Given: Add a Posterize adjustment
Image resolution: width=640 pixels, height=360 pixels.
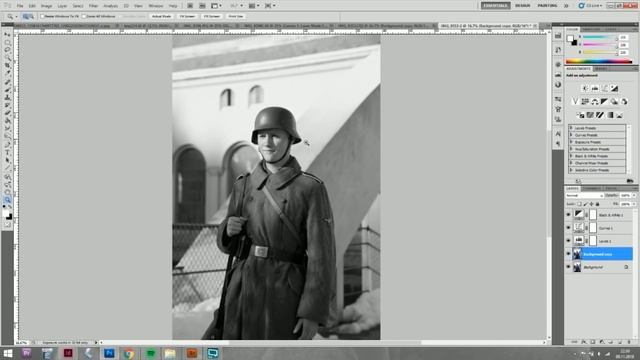Looking at the screenshot, I should click(590, 115).
